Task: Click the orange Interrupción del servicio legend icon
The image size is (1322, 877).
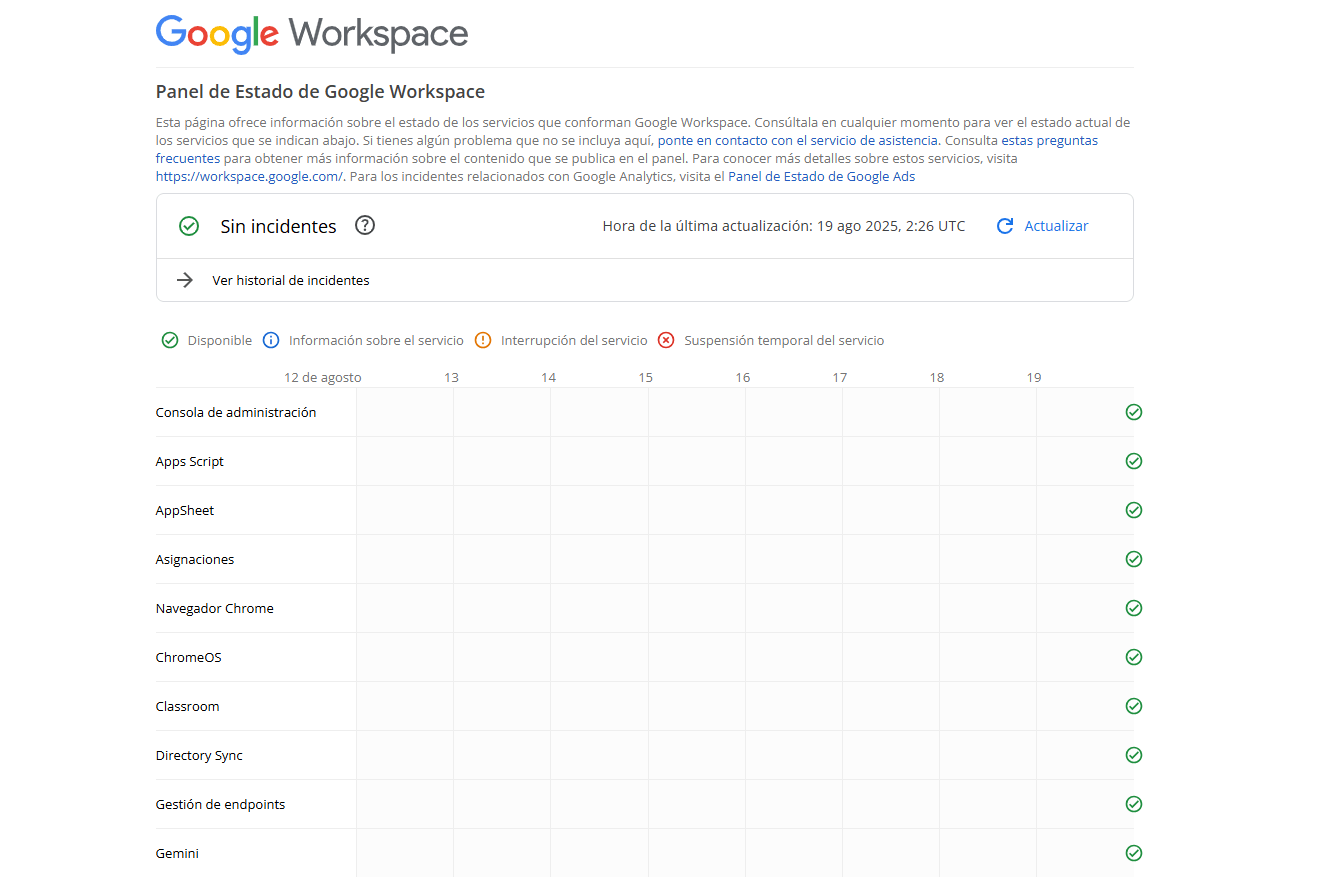Action: pos(483,341)
